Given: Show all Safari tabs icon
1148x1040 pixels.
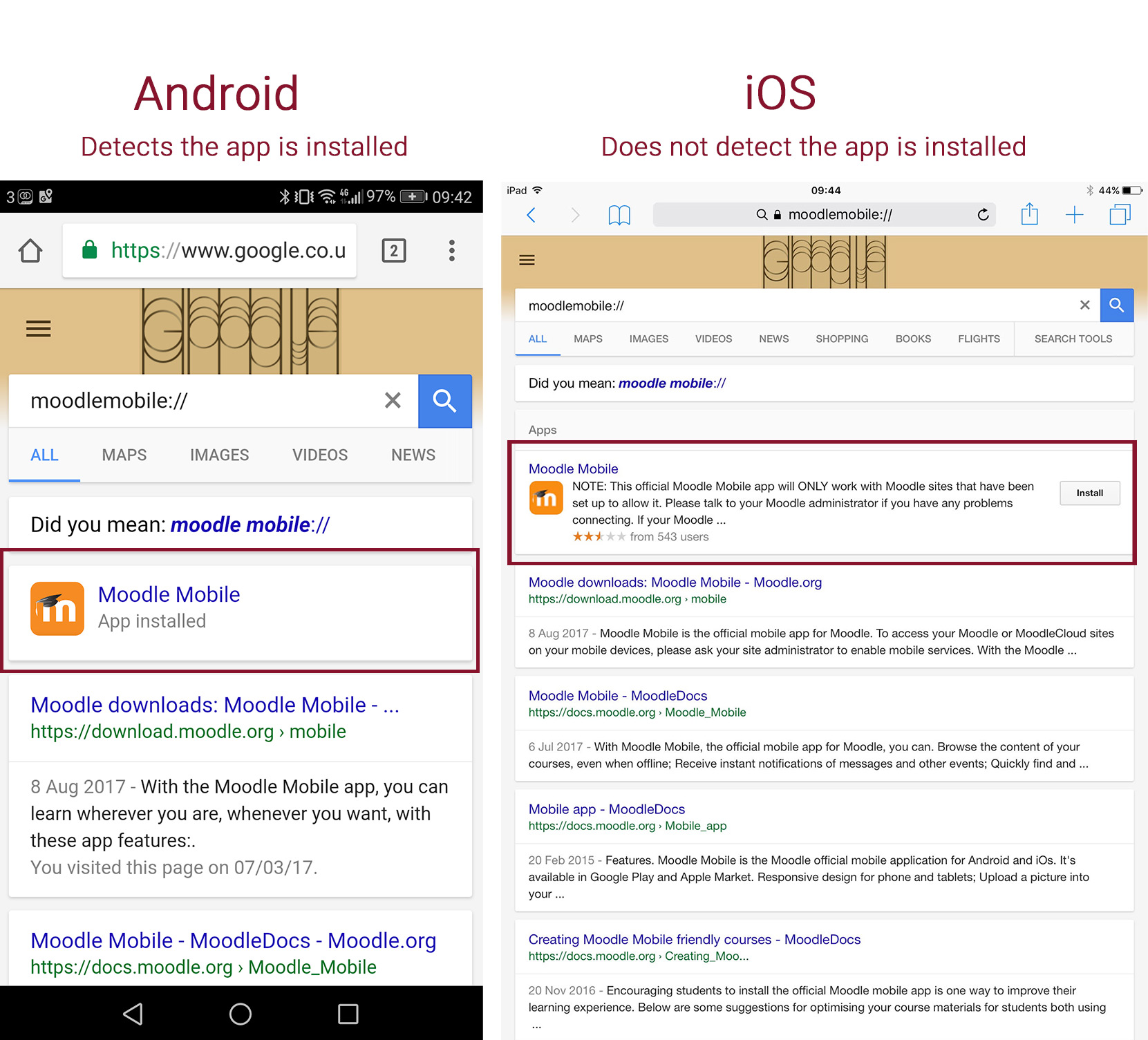Looking at the screenshot, I should pos(1120,215).
